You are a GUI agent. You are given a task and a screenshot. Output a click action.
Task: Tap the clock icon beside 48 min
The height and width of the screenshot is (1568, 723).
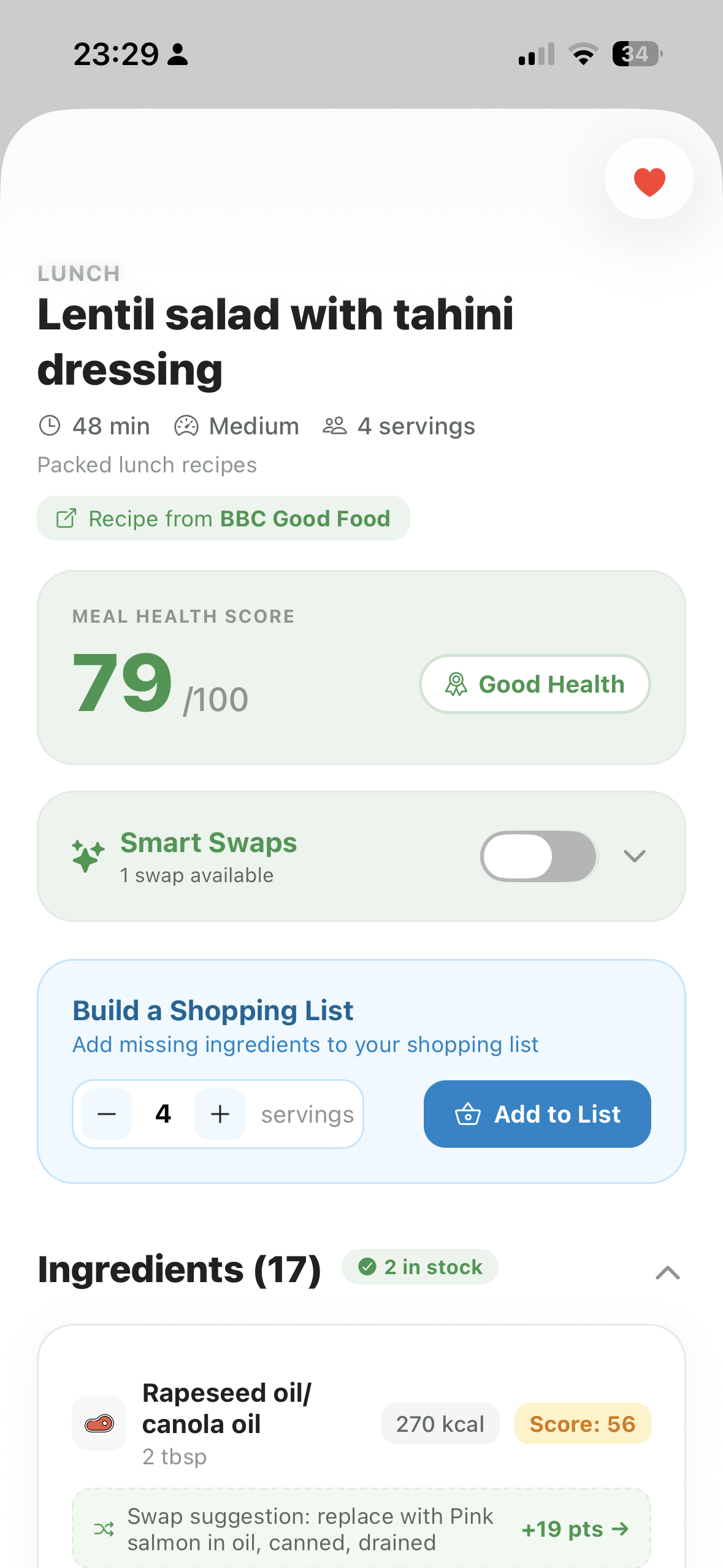(50, 426)
